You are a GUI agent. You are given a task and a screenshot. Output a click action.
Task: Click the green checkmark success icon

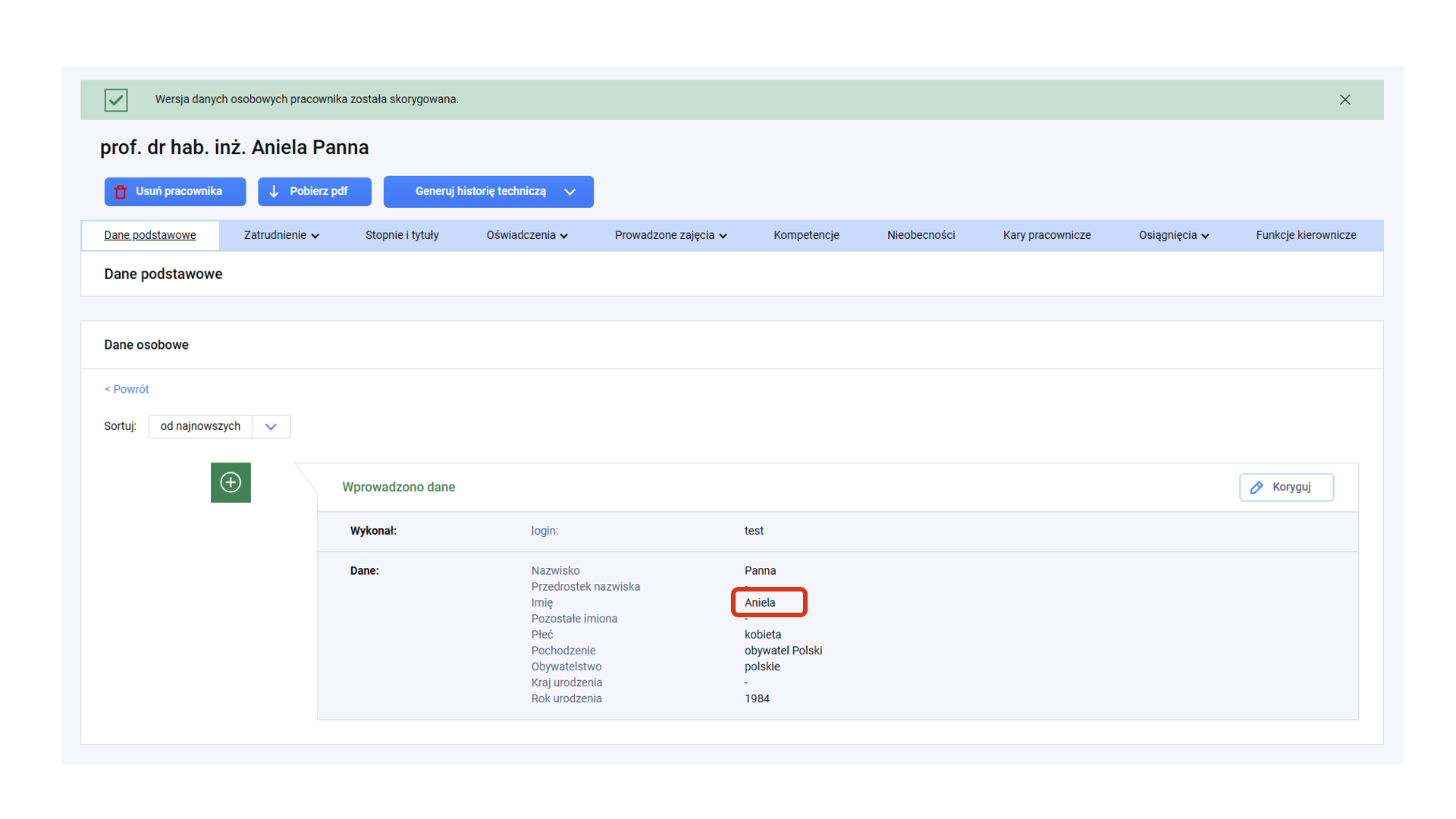point(116,99)
